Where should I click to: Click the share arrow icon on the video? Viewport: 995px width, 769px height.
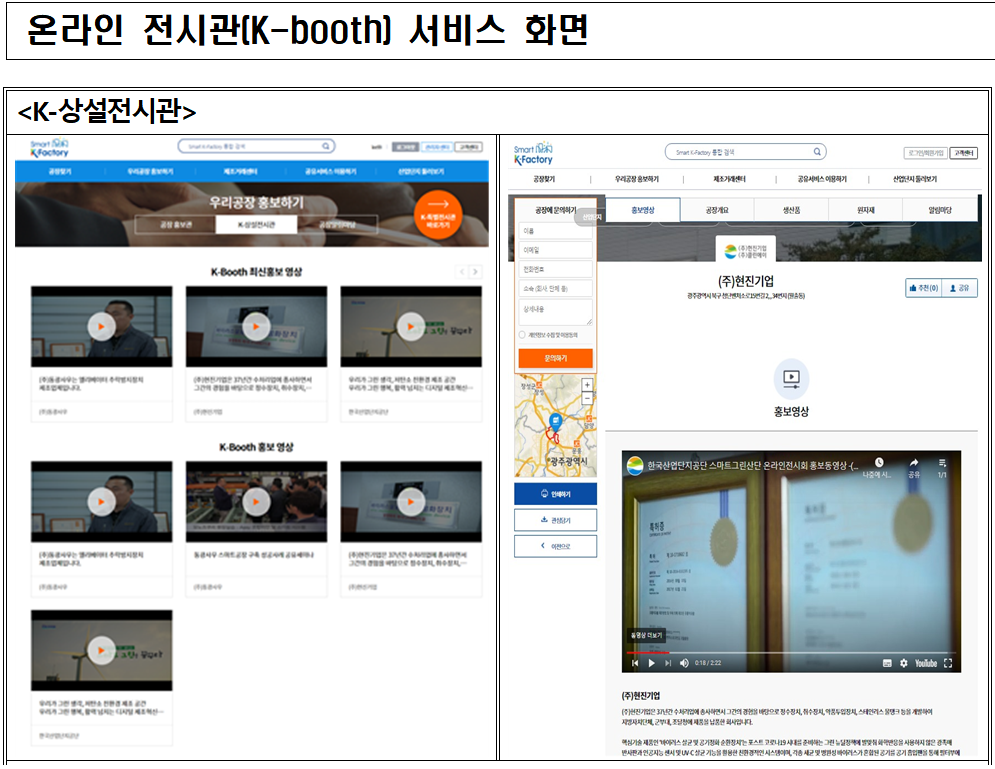(x=912, y=463)
